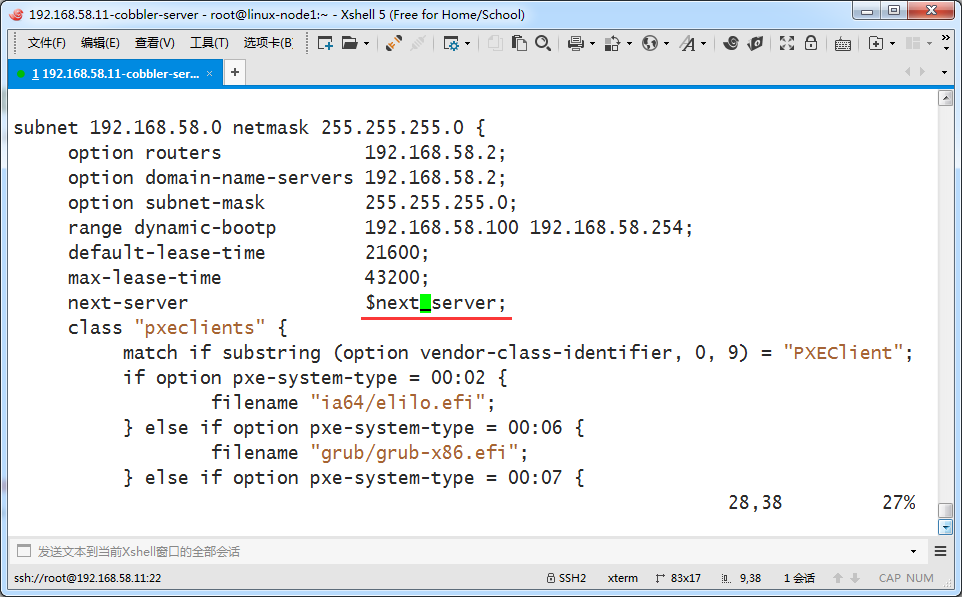The image size is (962, 597).
Task: Click the Disconnect plug icon
Action: tap(418, 43)
